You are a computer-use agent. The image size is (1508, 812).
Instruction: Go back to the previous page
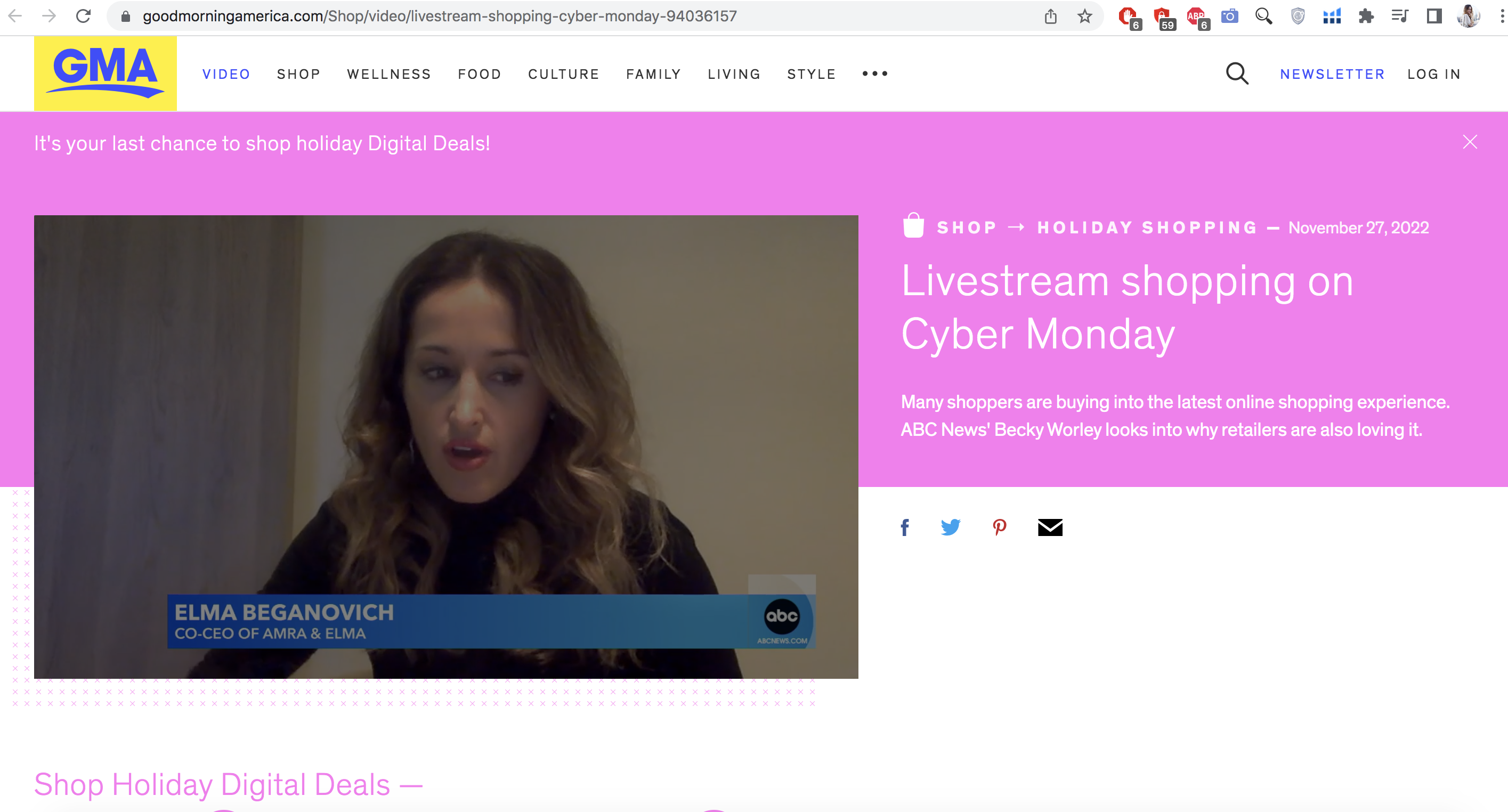tap(15, 16)
